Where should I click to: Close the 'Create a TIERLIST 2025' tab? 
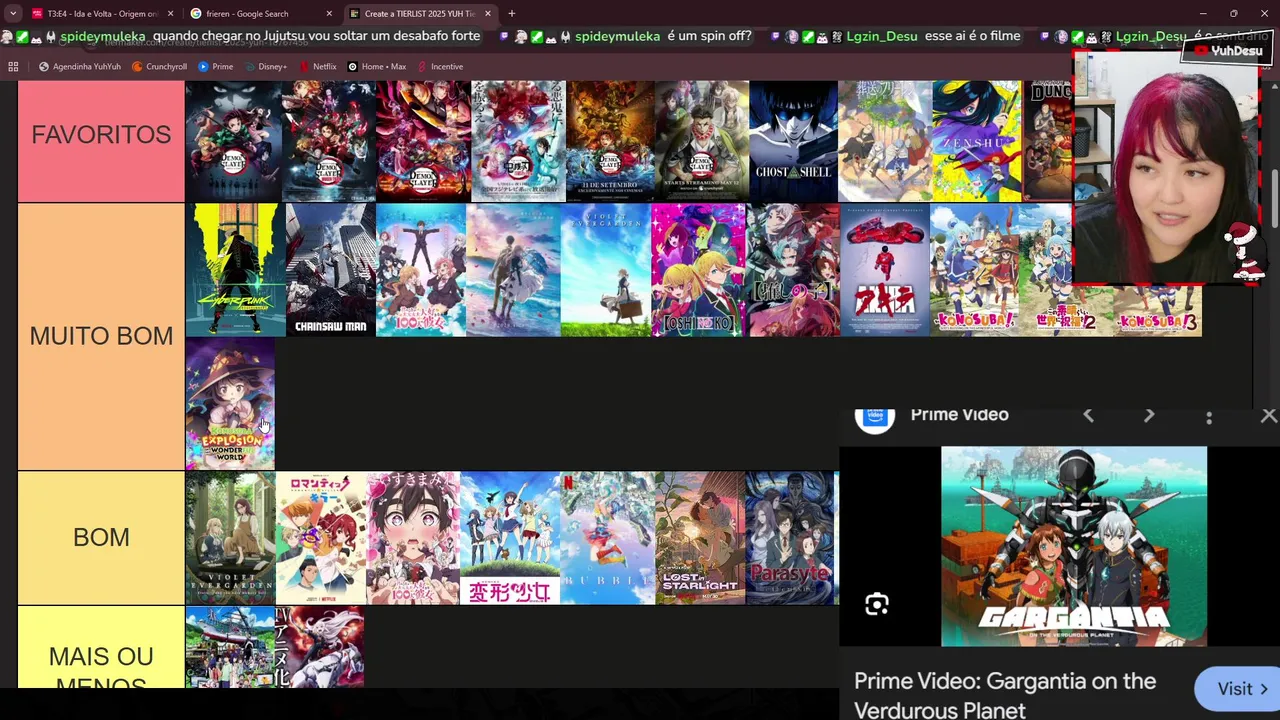pos(488,14)
